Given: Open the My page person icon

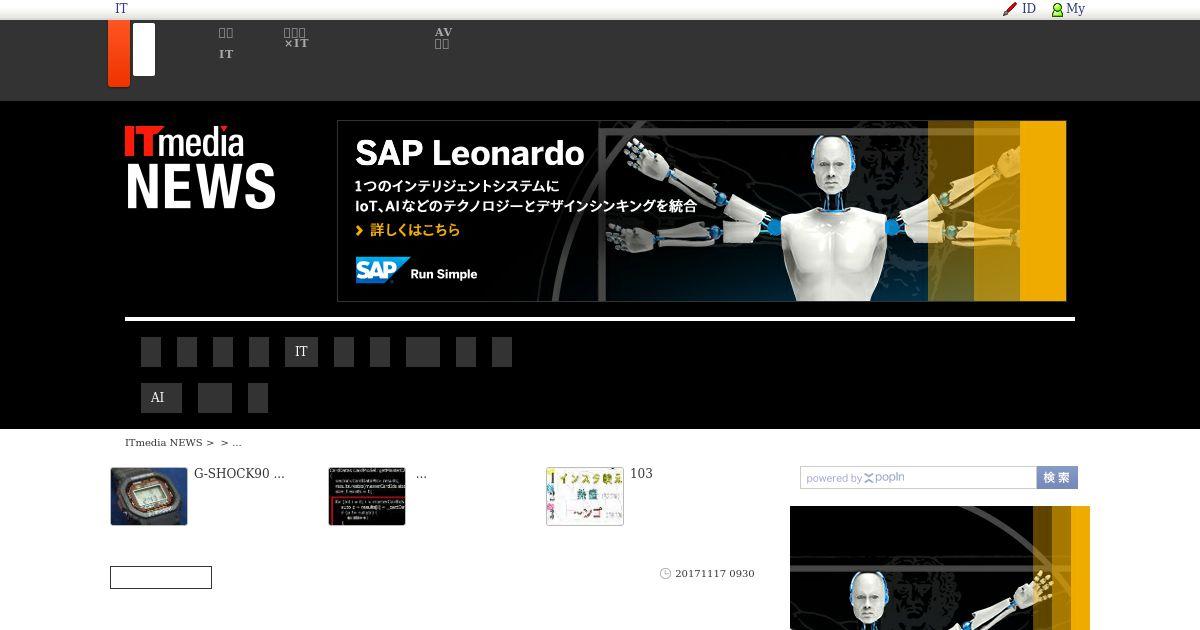Looking at the screenshot, I should click(1057, 9).
